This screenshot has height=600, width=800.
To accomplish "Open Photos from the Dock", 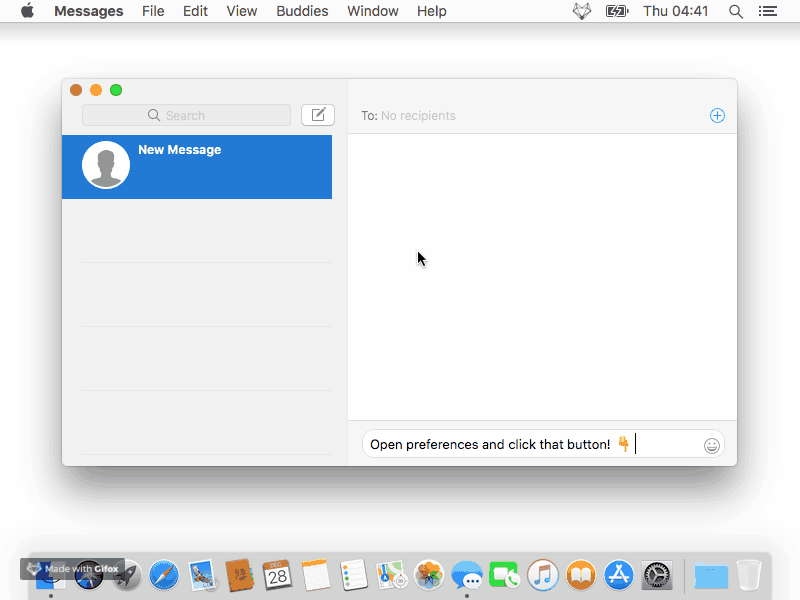I will click(x=429, y=576).
